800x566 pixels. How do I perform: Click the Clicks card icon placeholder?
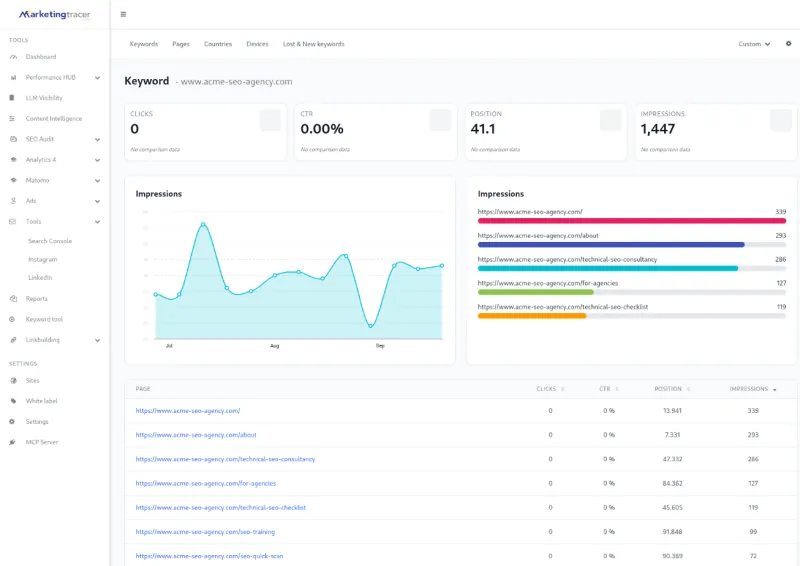coord(270,120)
